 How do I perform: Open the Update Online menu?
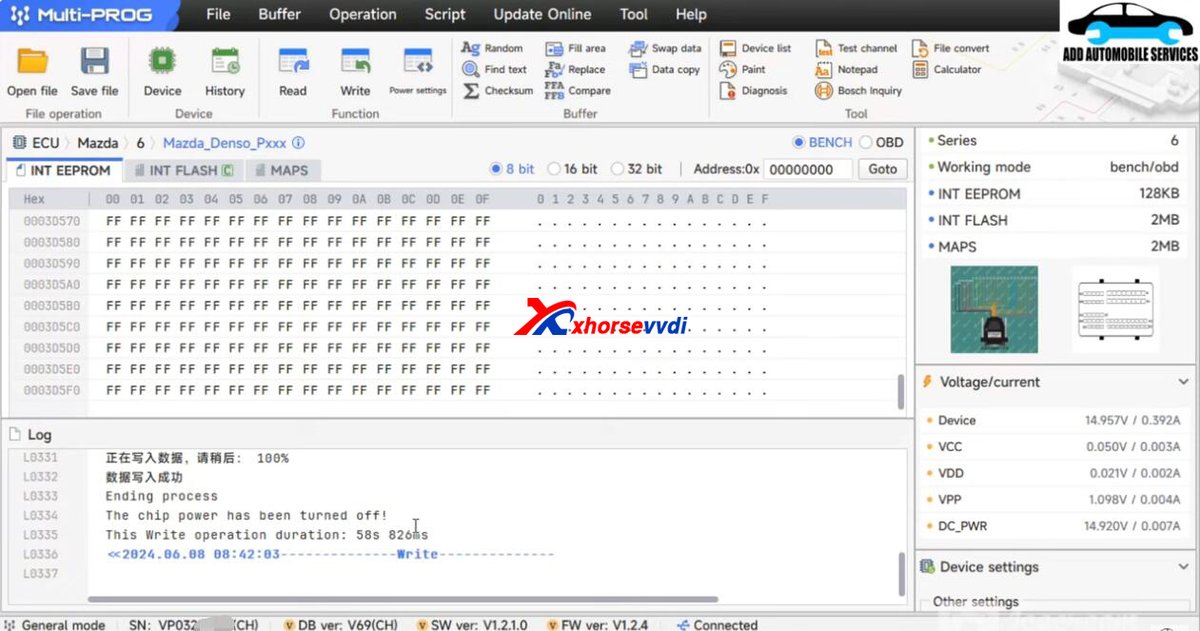[x=542, y=14]
